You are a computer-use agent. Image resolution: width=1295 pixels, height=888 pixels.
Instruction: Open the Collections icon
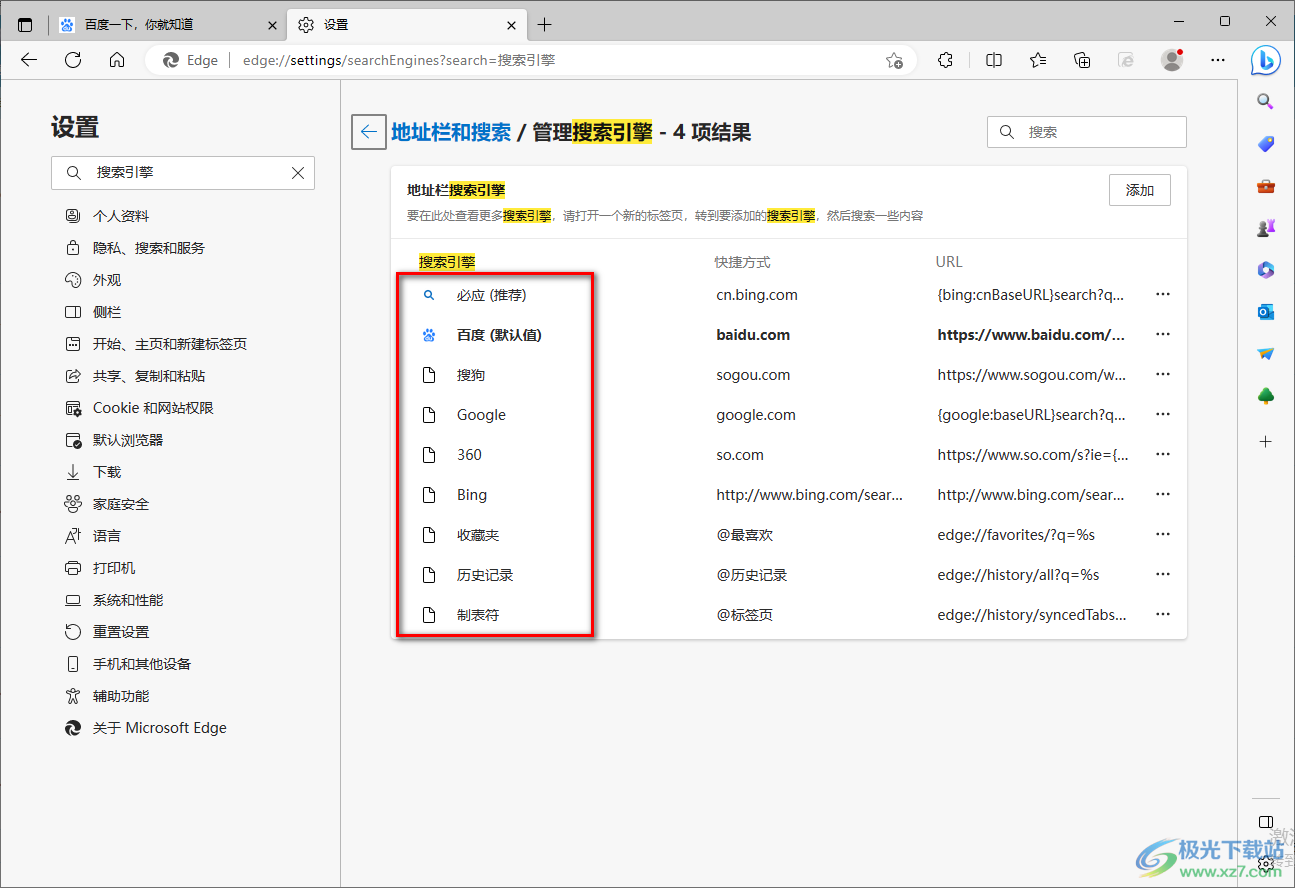1082,60
